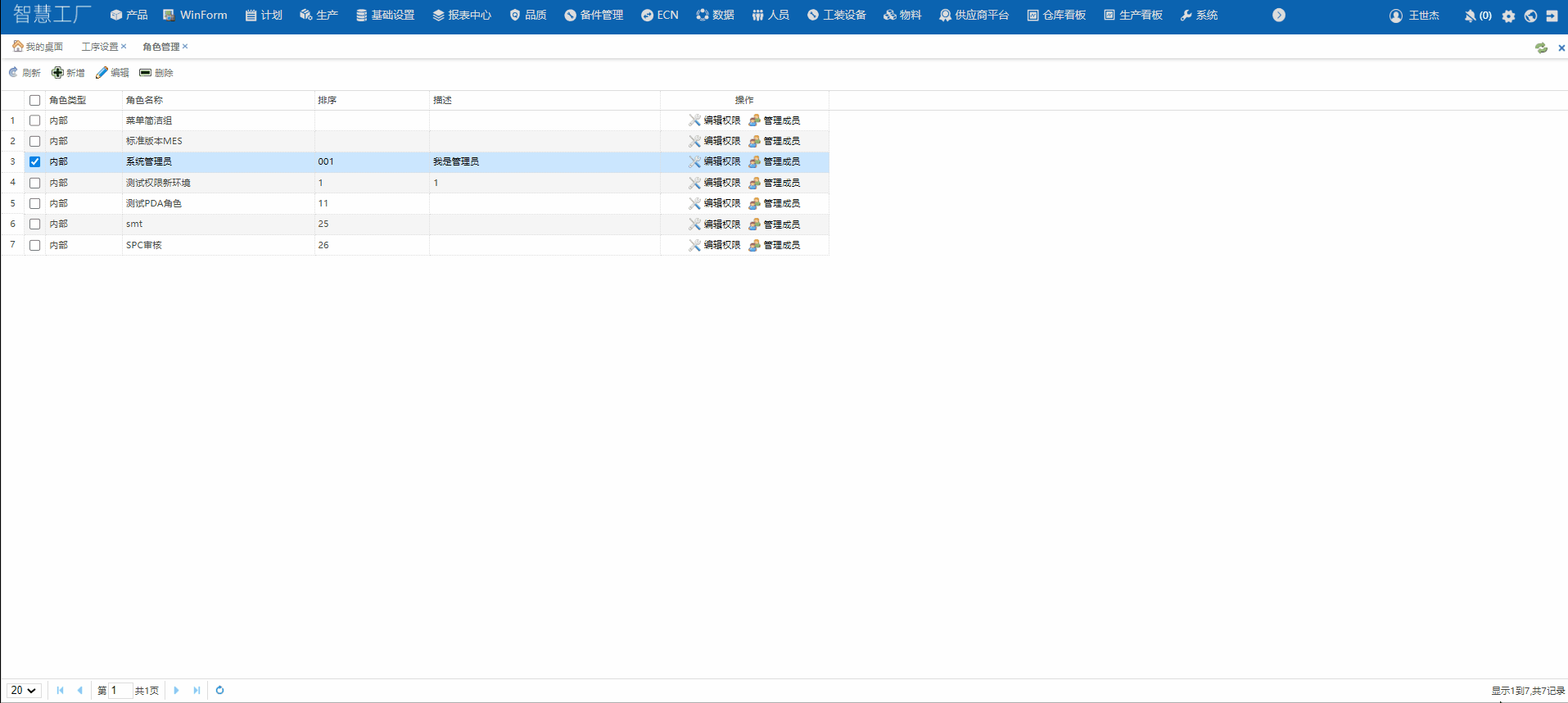Click the edit (编辑) pencil icon
Screen dimensions: 1568x703
pos(102,73)
